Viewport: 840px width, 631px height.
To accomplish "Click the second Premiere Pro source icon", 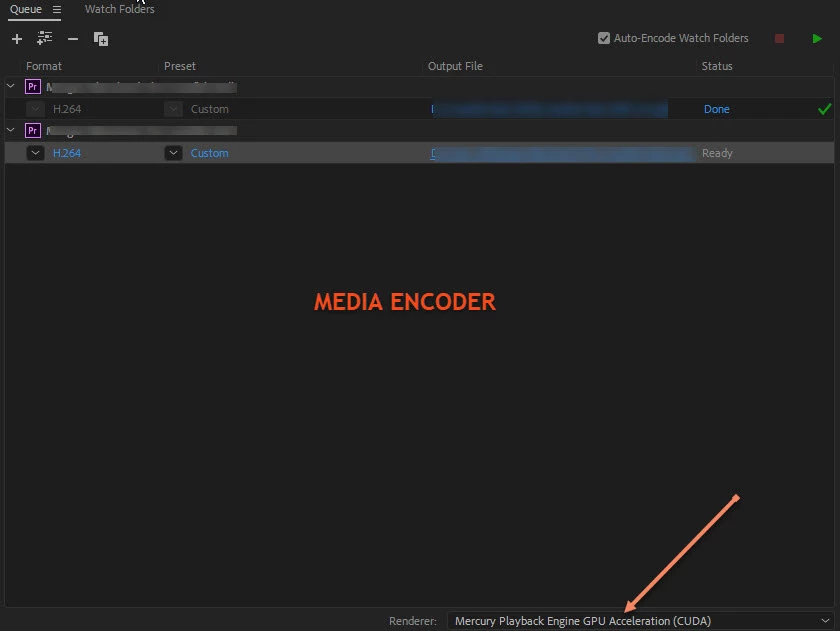I will click(33, 130).
